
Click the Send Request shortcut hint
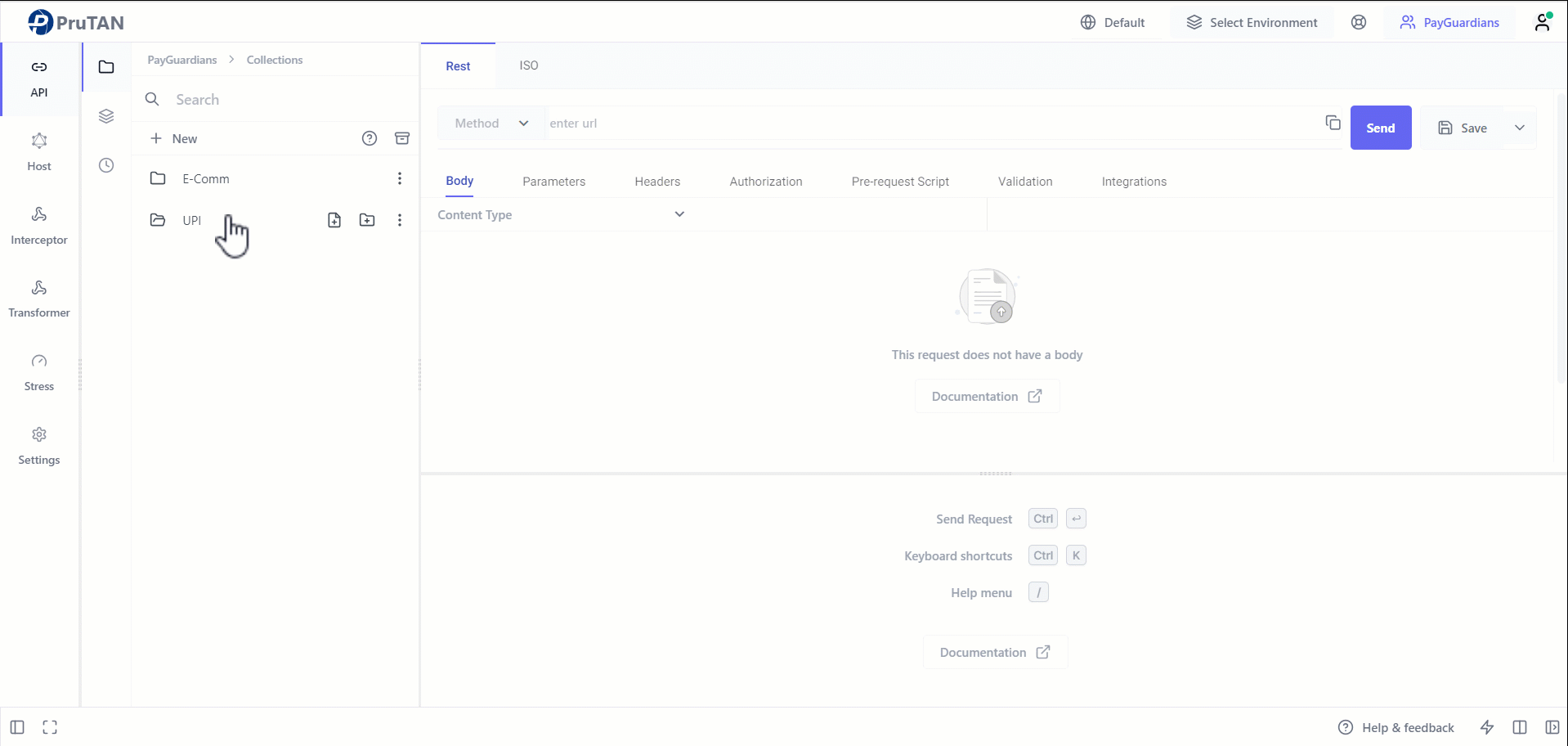[x=1010, y=519]
